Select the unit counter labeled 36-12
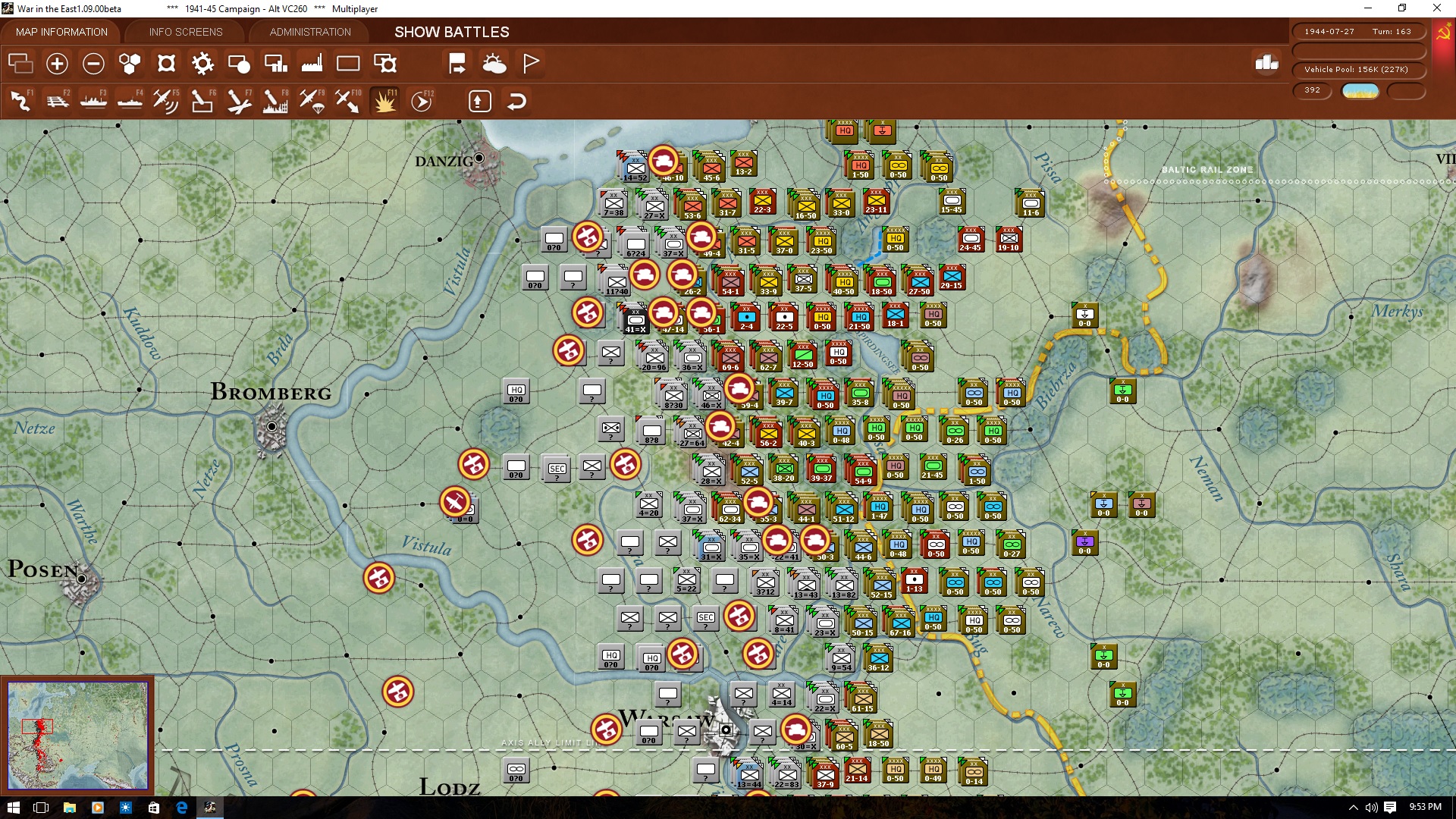 tap(878, 659)
